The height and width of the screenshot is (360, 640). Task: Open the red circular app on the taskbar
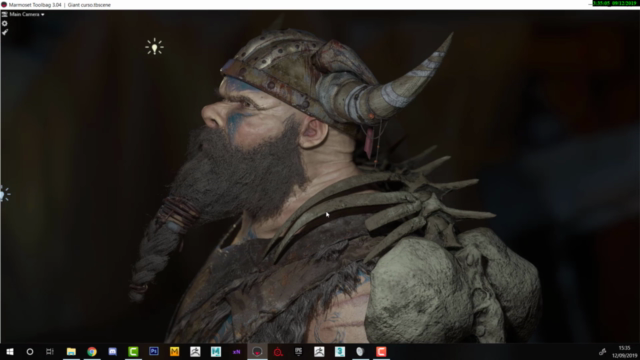(x=278, y=351)
